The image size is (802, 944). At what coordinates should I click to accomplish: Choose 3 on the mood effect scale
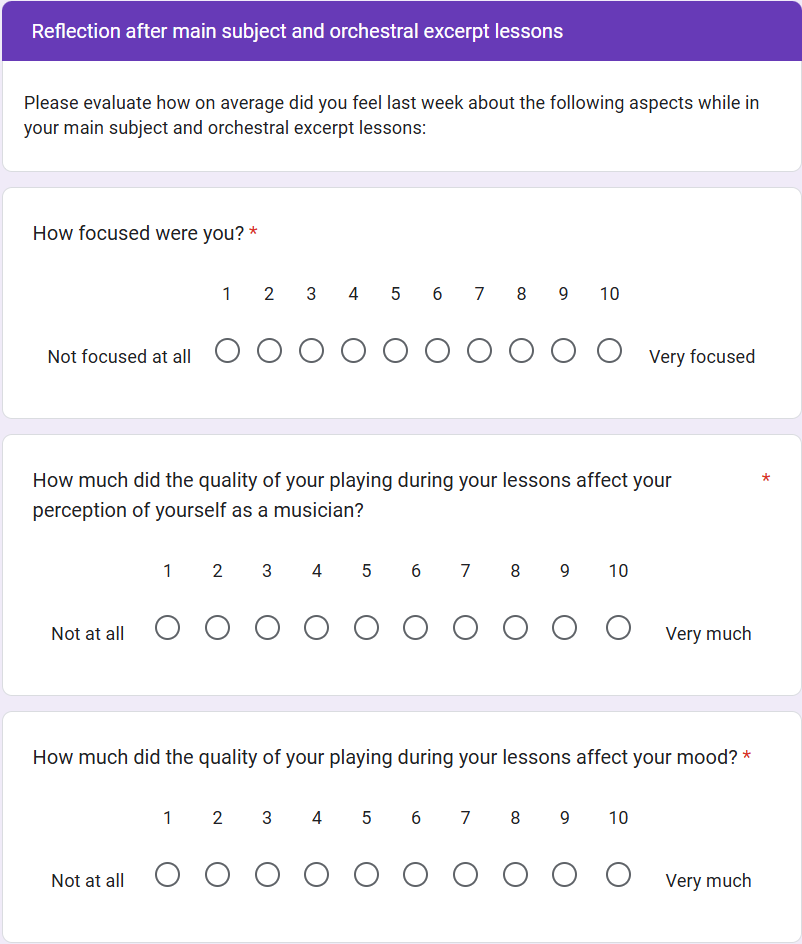coord(267,875)
